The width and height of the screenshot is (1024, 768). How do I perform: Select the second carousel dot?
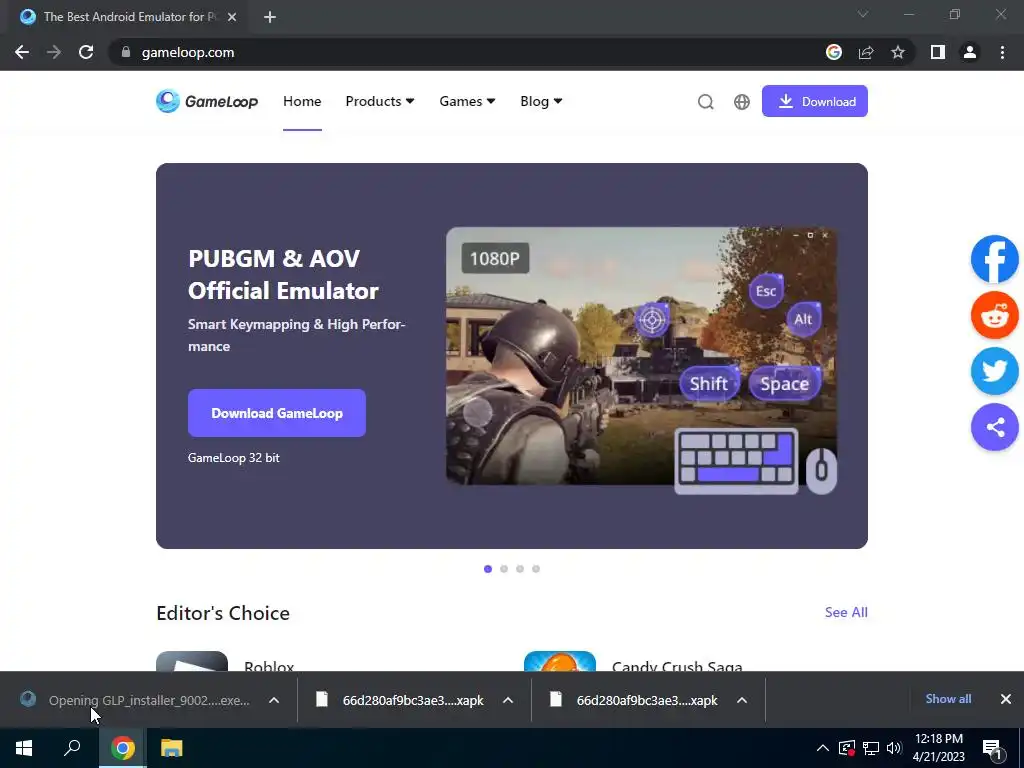coord(504,569)
